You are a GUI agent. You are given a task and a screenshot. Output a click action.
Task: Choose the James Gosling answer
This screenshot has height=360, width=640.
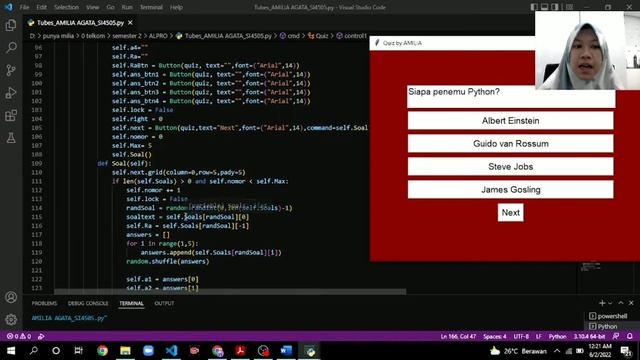[511, 190]
